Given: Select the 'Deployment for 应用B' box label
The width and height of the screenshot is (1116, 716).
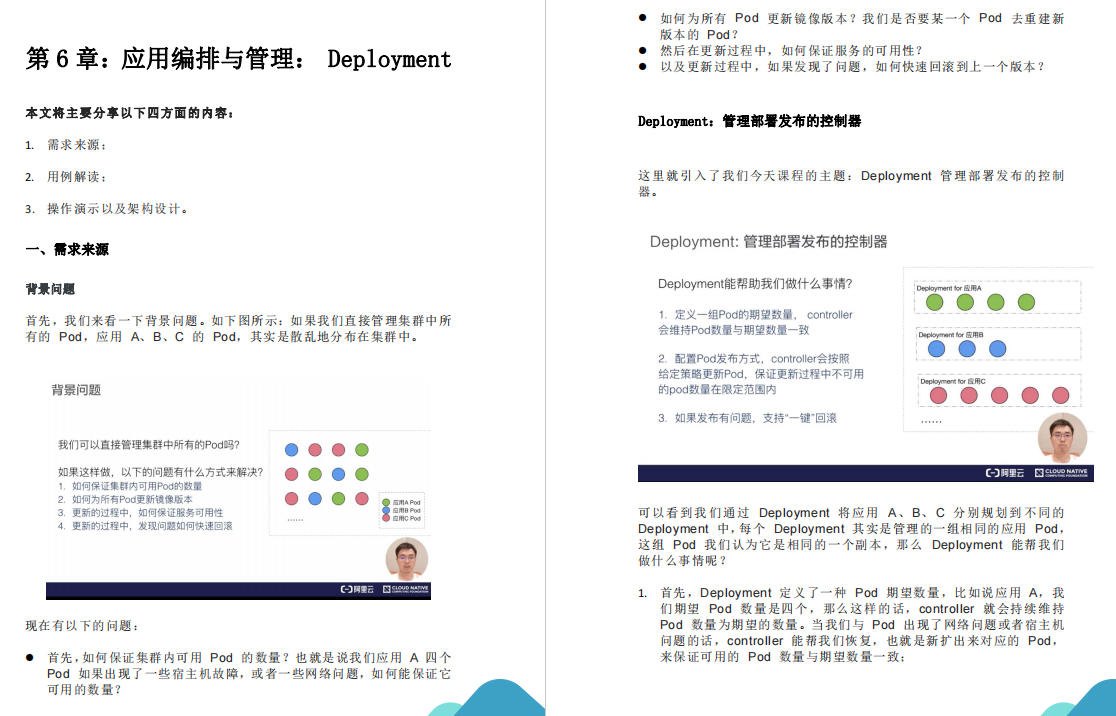Looking at the screenshot, I should click(950, 335).
